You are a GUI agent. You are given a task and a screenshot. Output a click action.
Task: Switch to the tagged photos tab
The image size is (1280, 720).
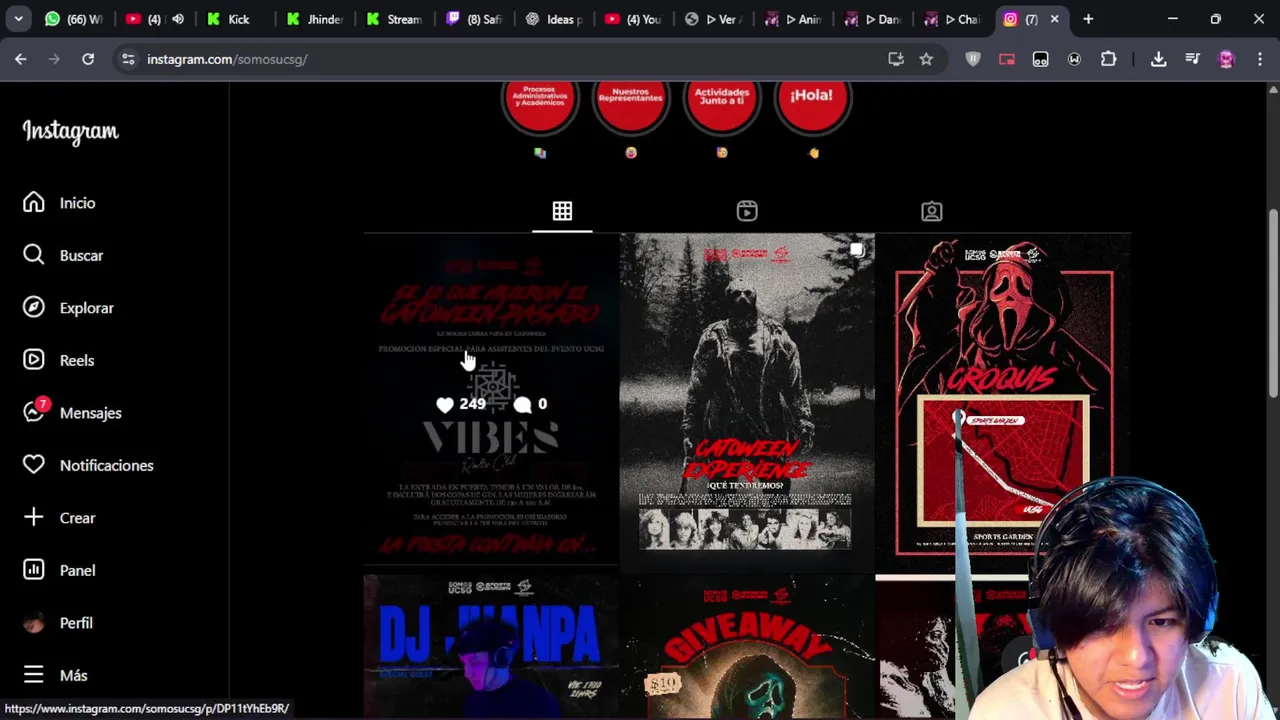pos(931,211)
